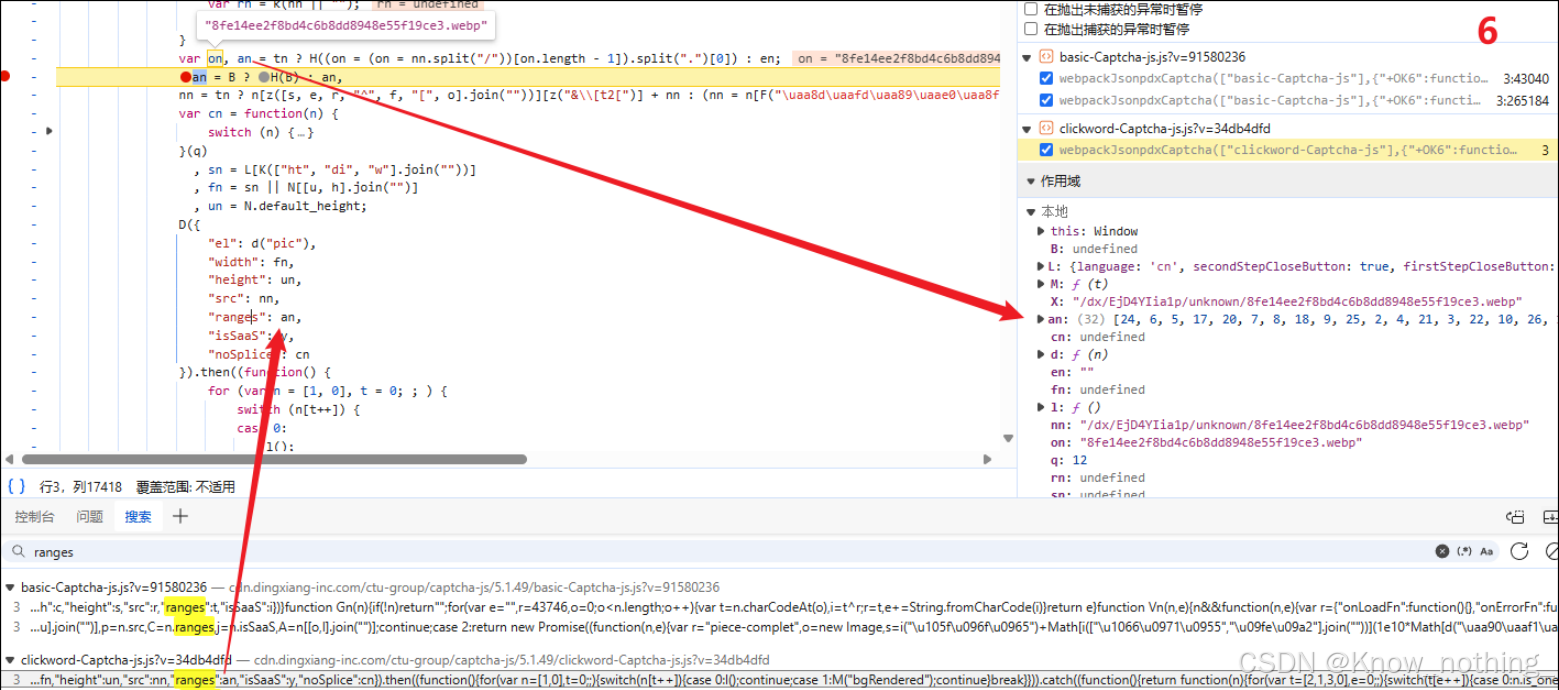Toggle match case Aa option
The image size is (1559, 690).
pyautogui.click(x=1487, y=551)
